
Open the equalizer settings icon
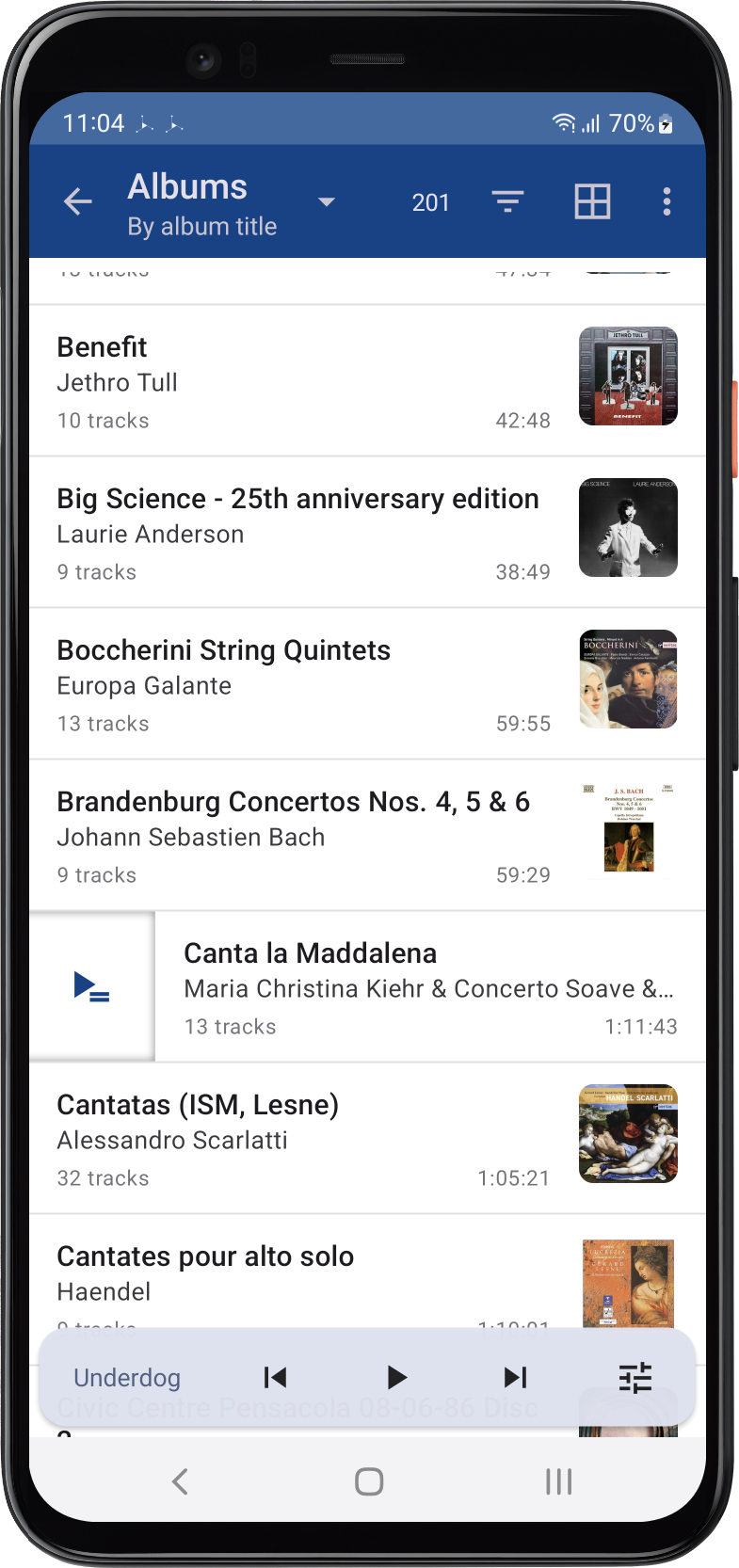635,1378
